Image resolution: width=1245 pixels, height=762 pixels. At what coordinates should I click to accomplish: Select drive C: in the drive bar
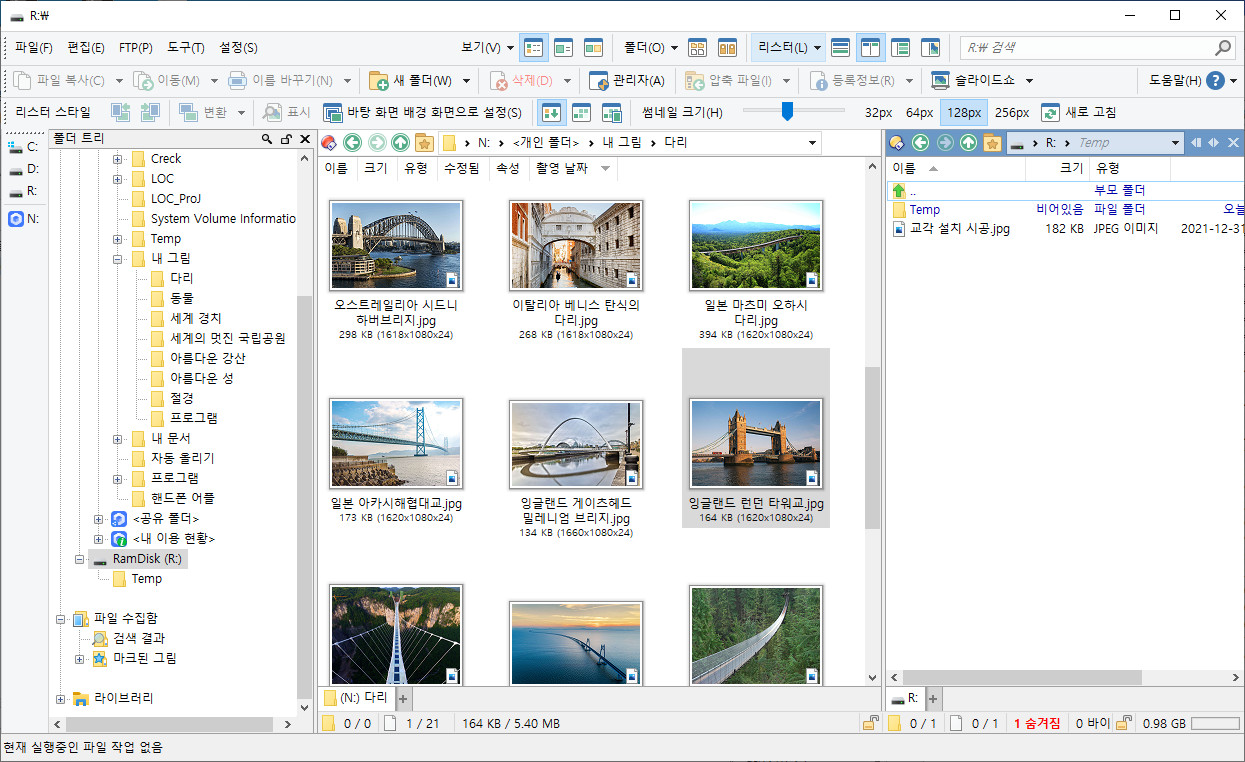pos(23,147)
